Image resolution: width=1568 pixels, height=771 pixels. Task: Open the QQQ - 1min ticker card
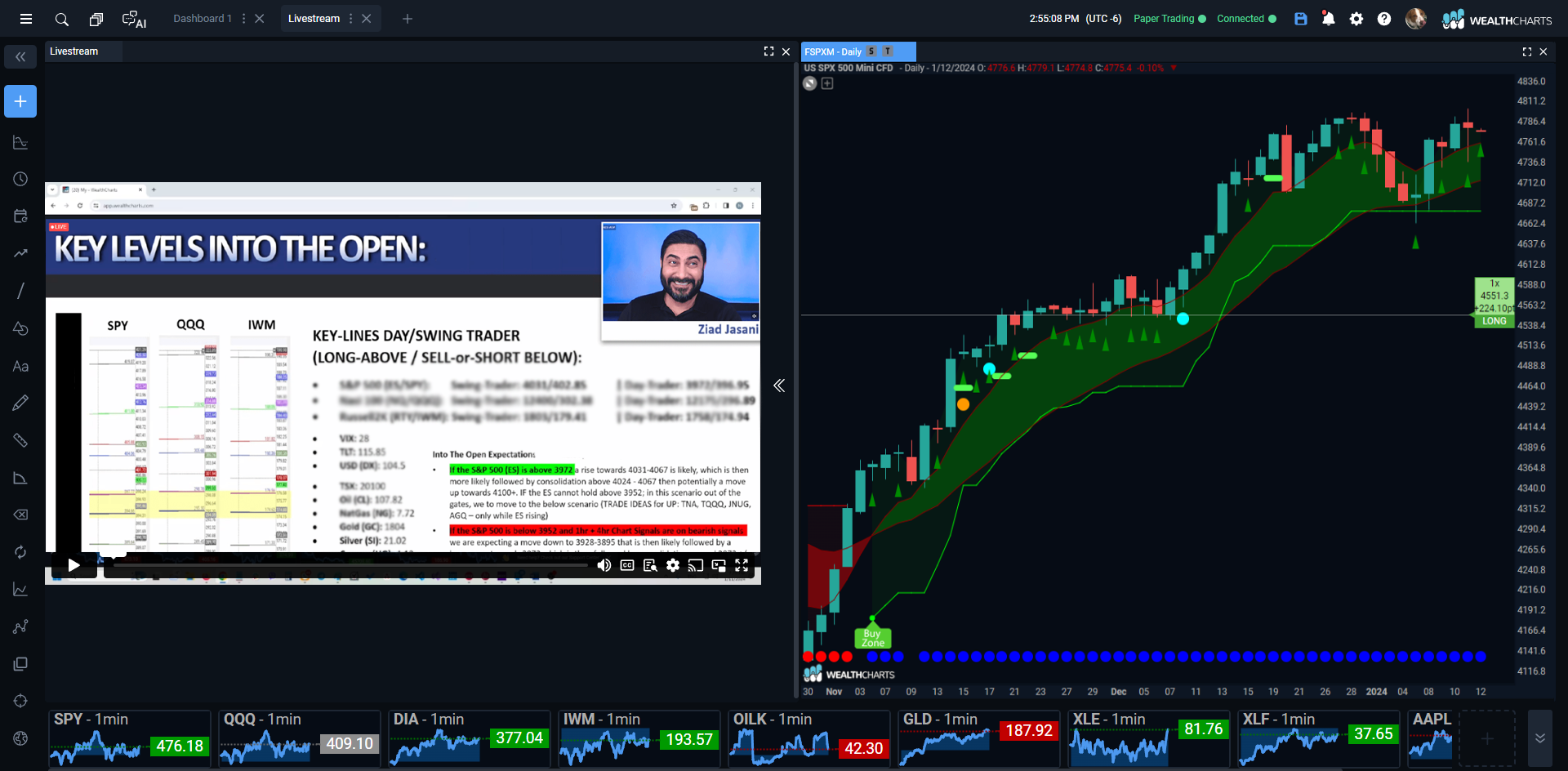[300, 738]
